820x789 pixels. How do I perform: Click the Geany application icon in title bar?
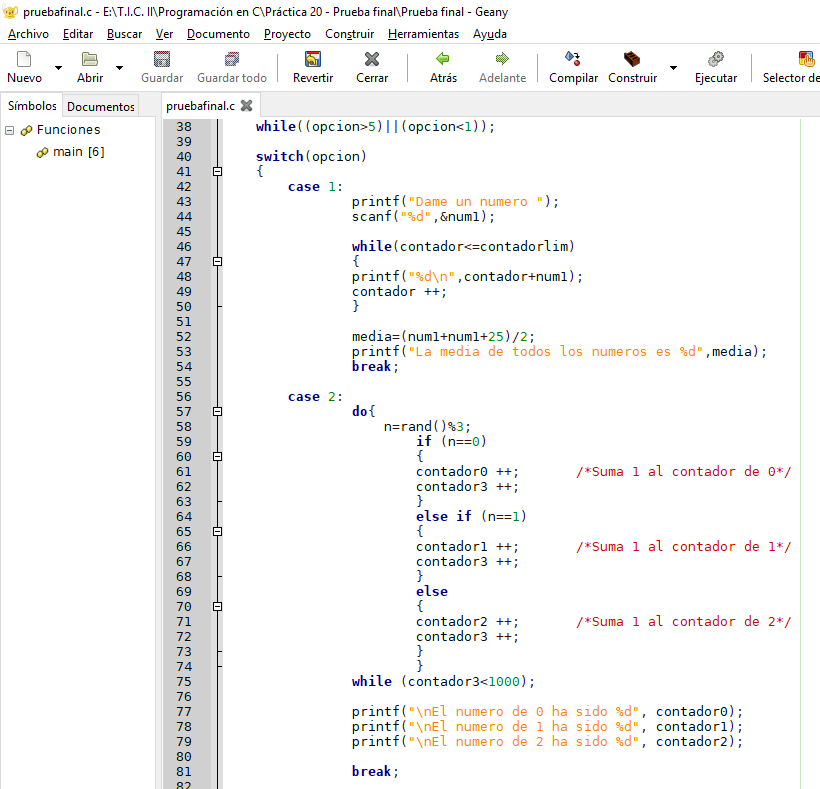[x=10, y=12]
